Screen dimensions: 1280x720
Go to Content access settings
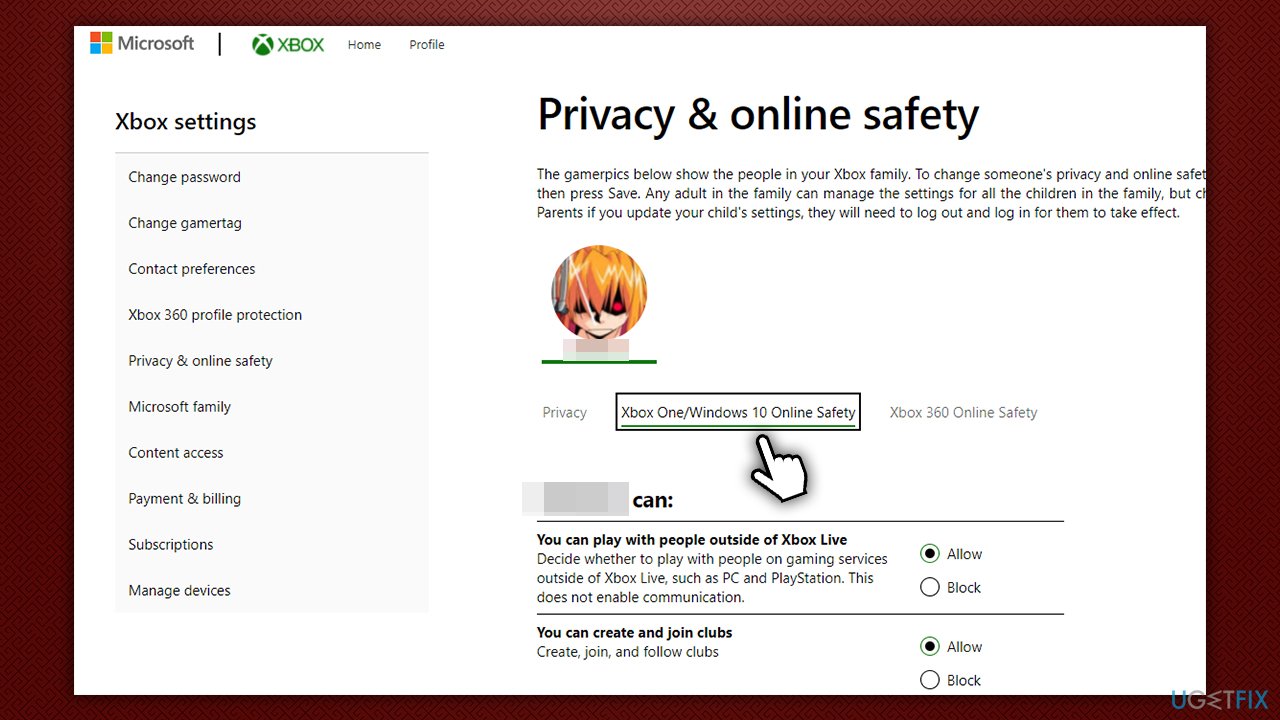[x=176, y=453]
